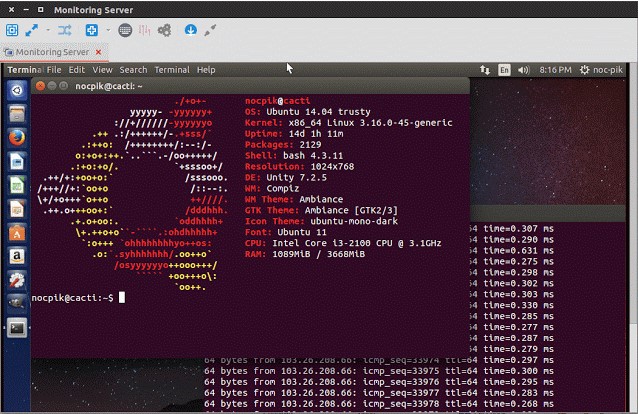
Task: Toggle fullscreen mode in Remmina toolbar
Action: point(31,30)
